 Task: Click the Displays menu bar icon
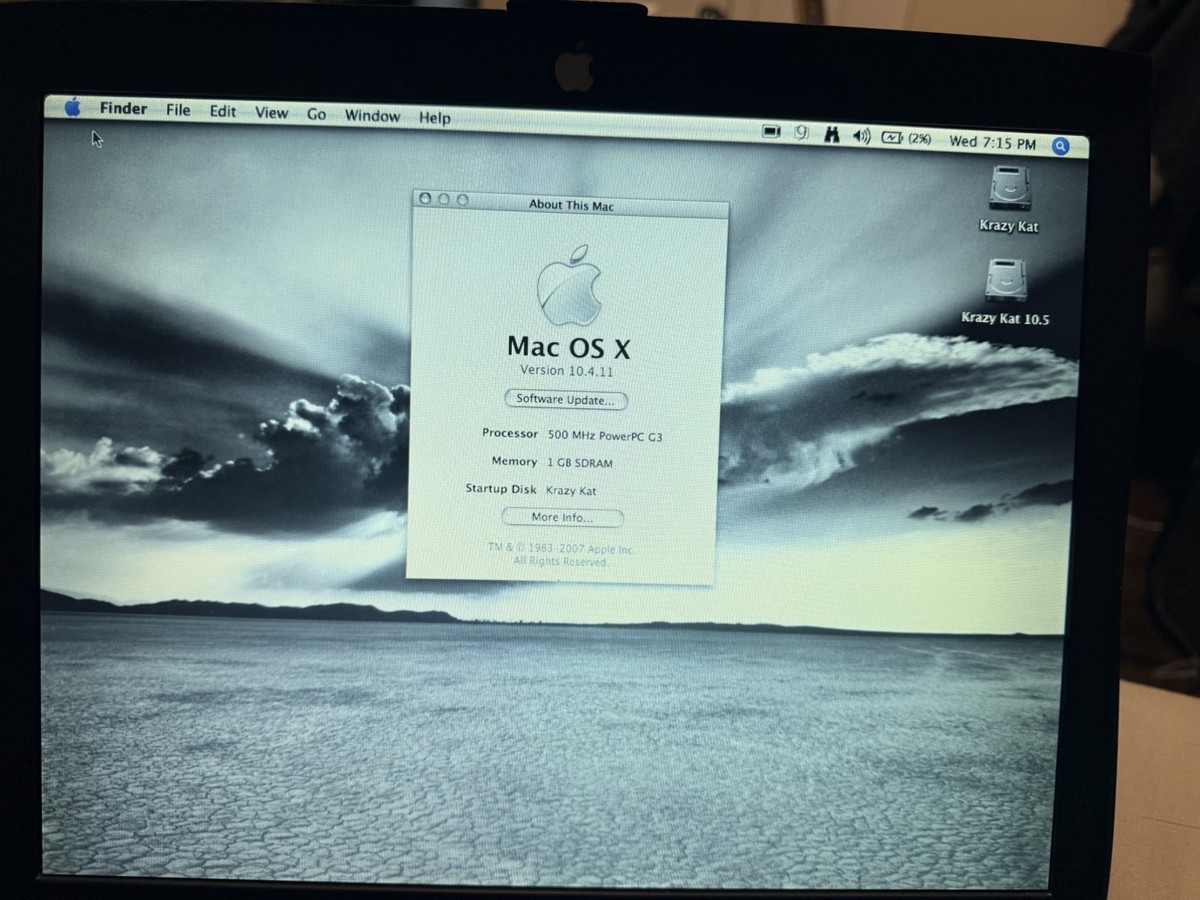pyautogui.click(x=771, y=132)
